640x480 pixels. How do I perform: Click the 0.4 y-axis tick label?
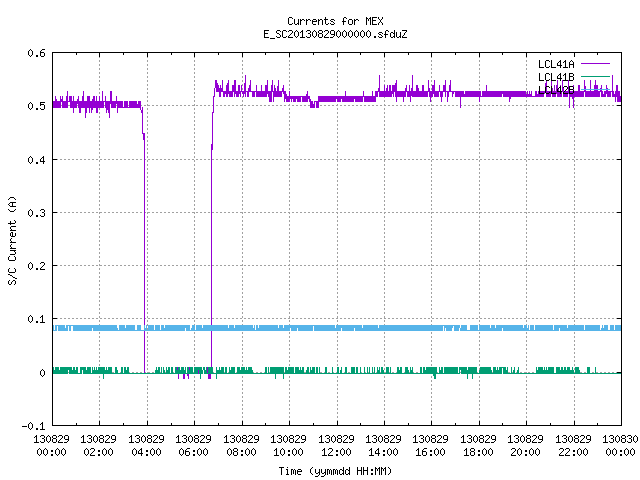(x=36, y=160)
